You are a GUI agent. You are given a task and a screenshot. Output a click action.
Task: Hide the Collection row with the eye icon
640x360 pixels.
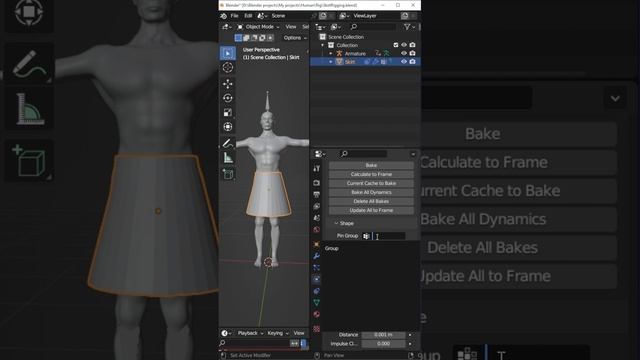point(404,45)
